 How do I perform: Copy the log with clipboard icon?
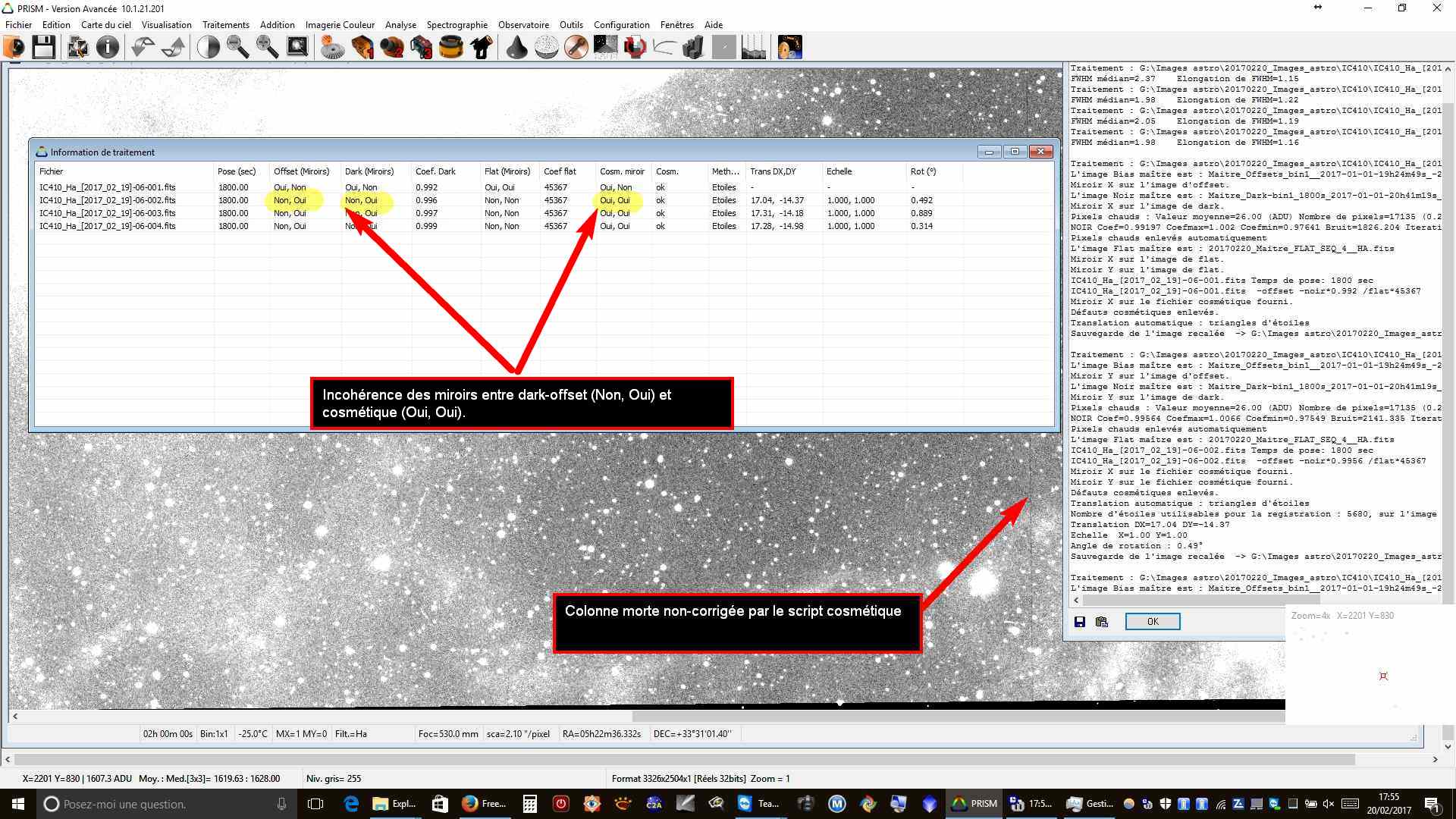(1102, 622)
